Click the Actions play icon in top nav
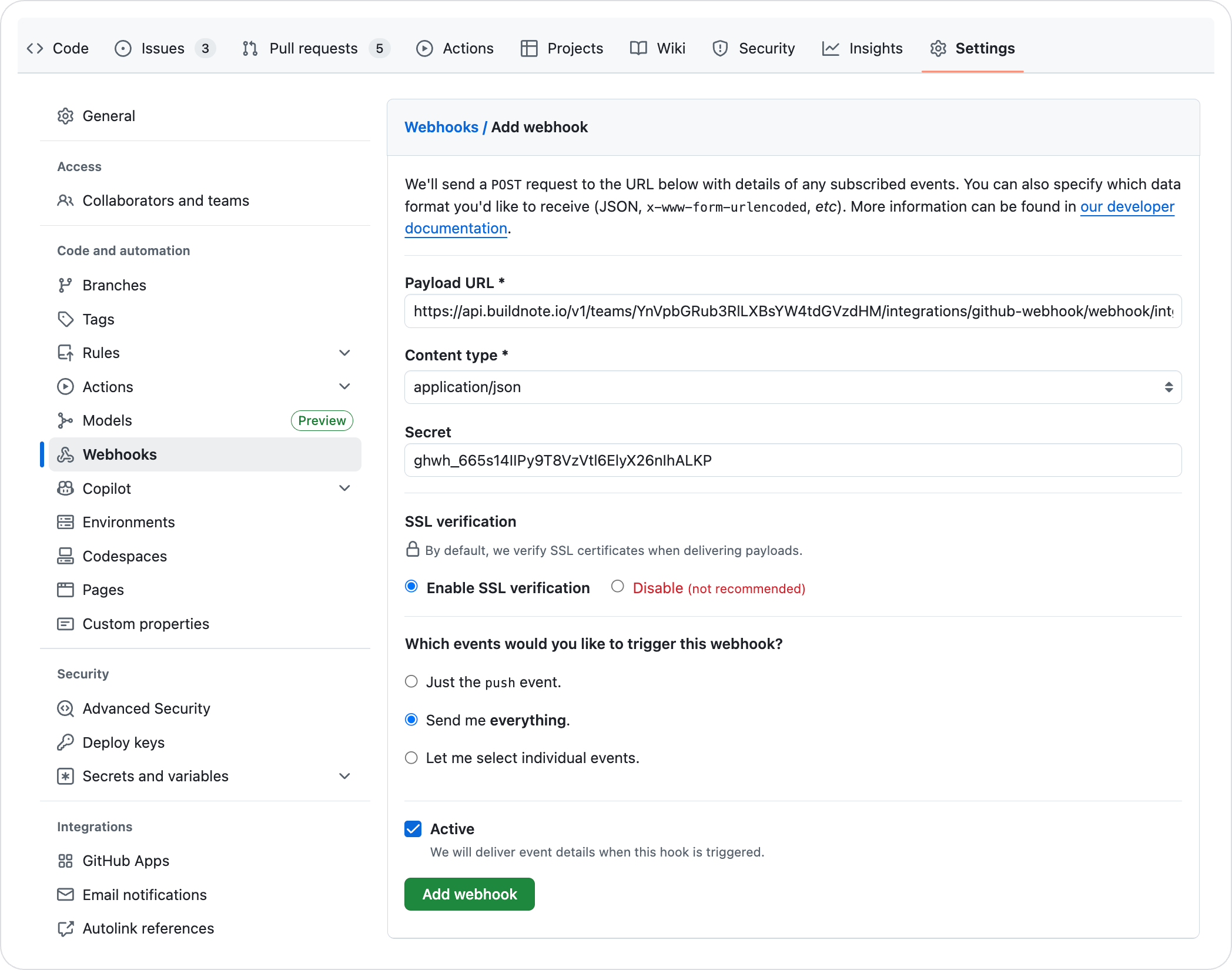This screenshot has width=1232, height=970. [424, 48]
